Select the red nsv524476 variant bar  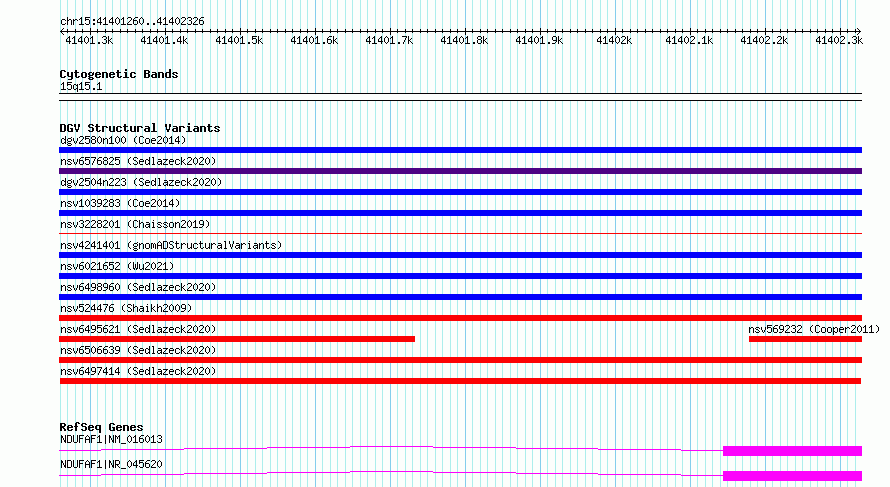point(460,318)
